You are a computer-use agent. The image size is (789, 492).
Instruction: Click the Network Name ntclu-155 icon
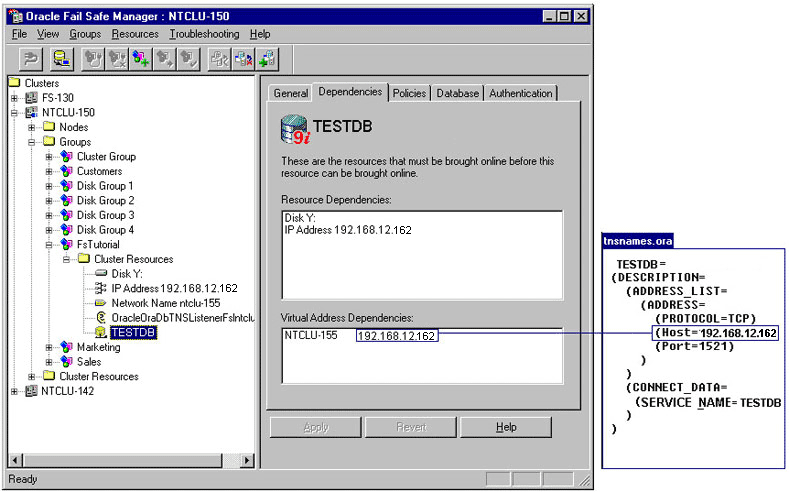101,303
